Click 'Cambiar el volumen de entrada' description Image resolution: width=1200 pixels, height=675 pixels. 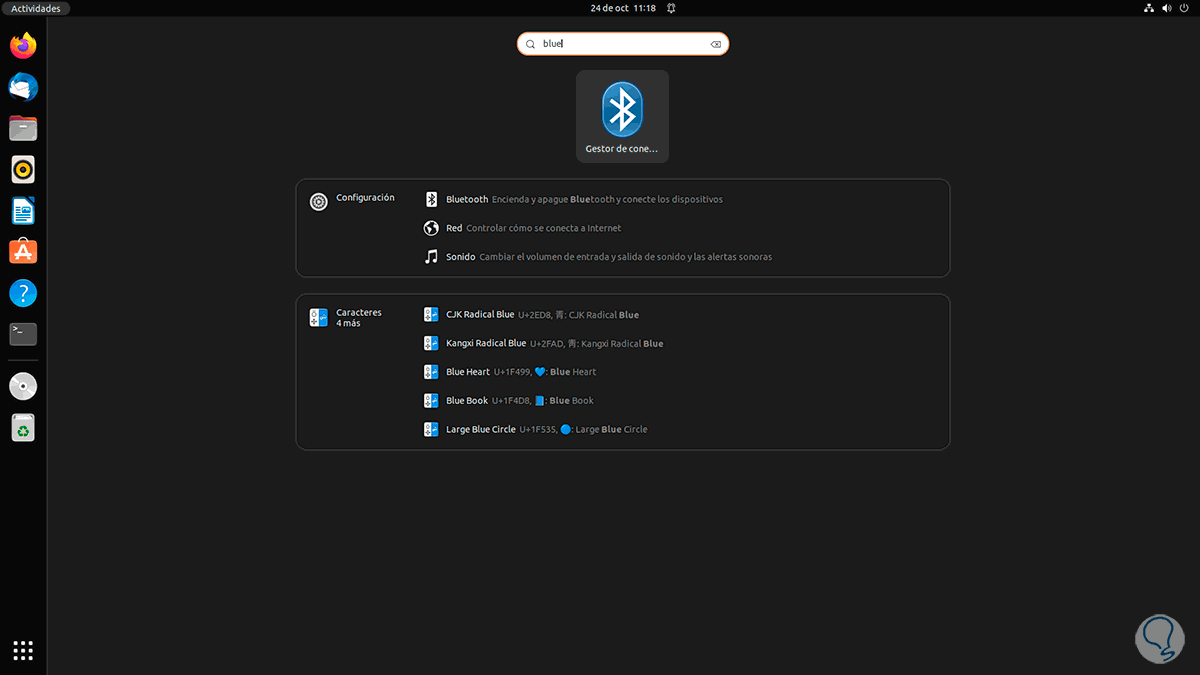coord(626,257)
